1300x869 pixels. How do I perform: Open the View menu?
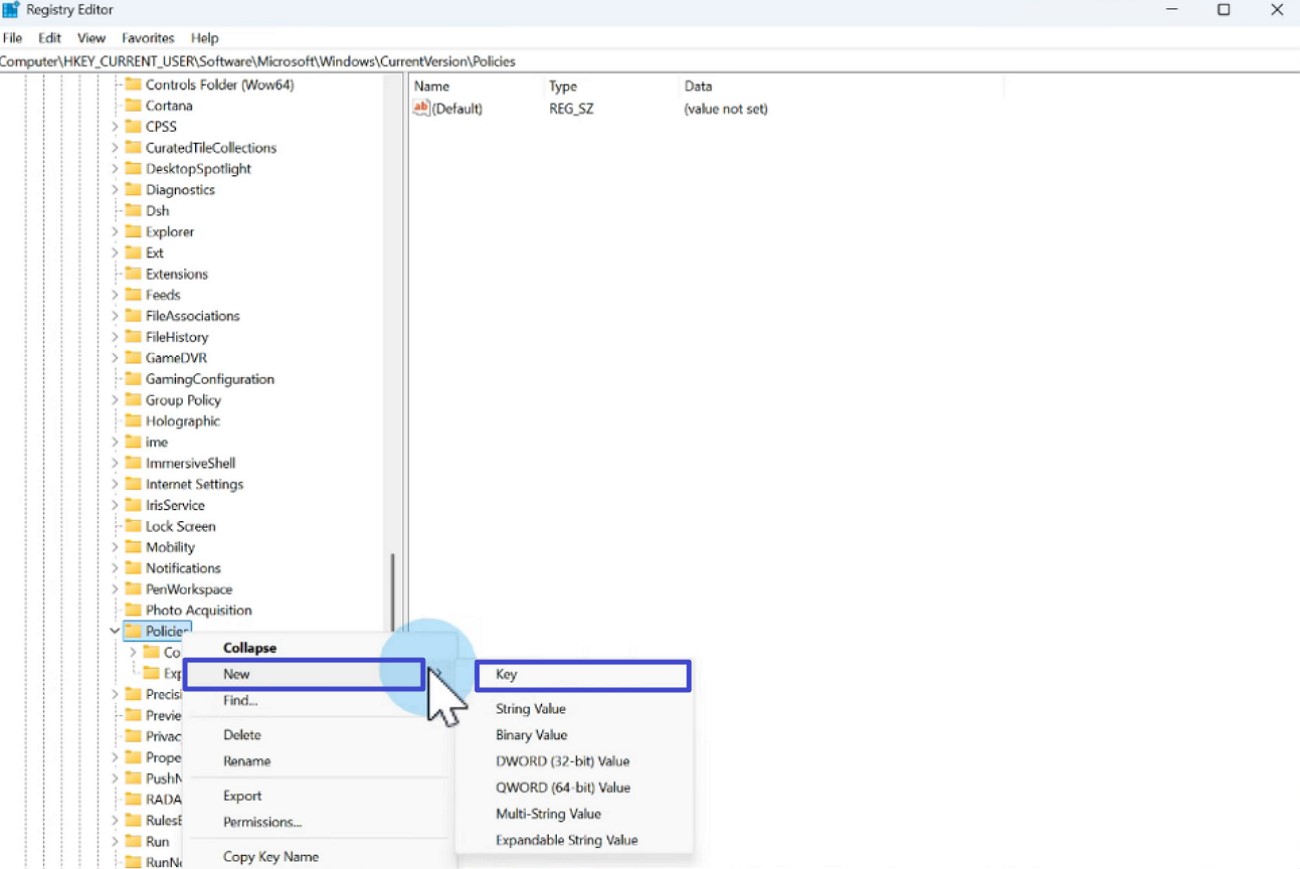pos(91,38)
